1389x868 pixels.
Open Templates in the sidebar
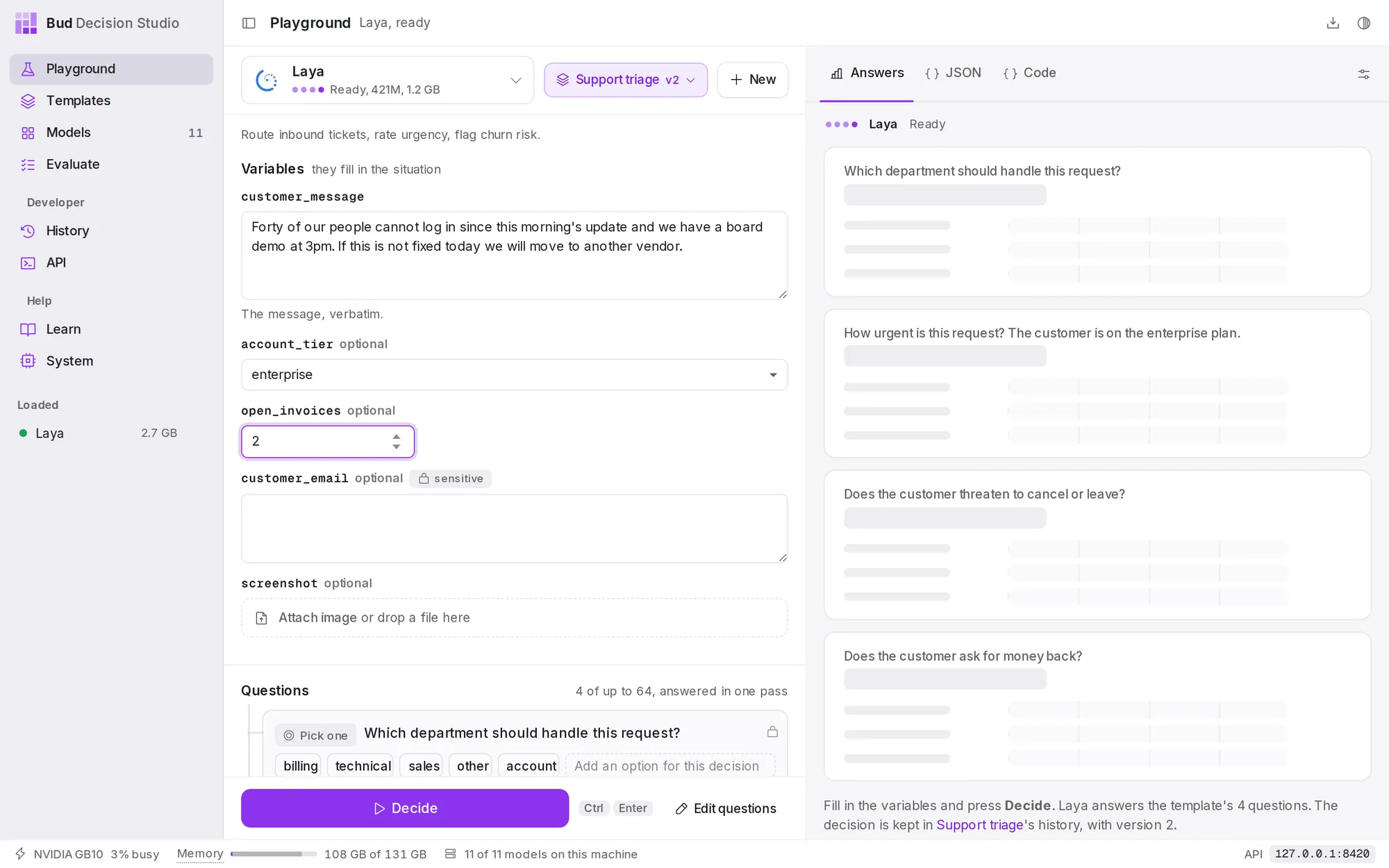coord(111,101)
